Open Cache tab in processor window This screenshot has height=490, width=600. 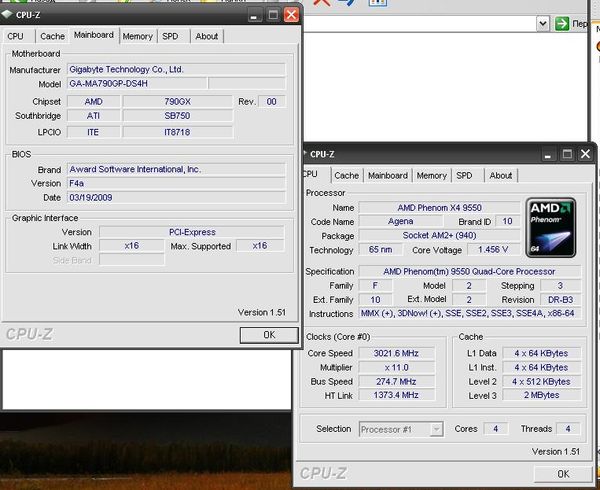pyautogui.click(x=347, y=176)
